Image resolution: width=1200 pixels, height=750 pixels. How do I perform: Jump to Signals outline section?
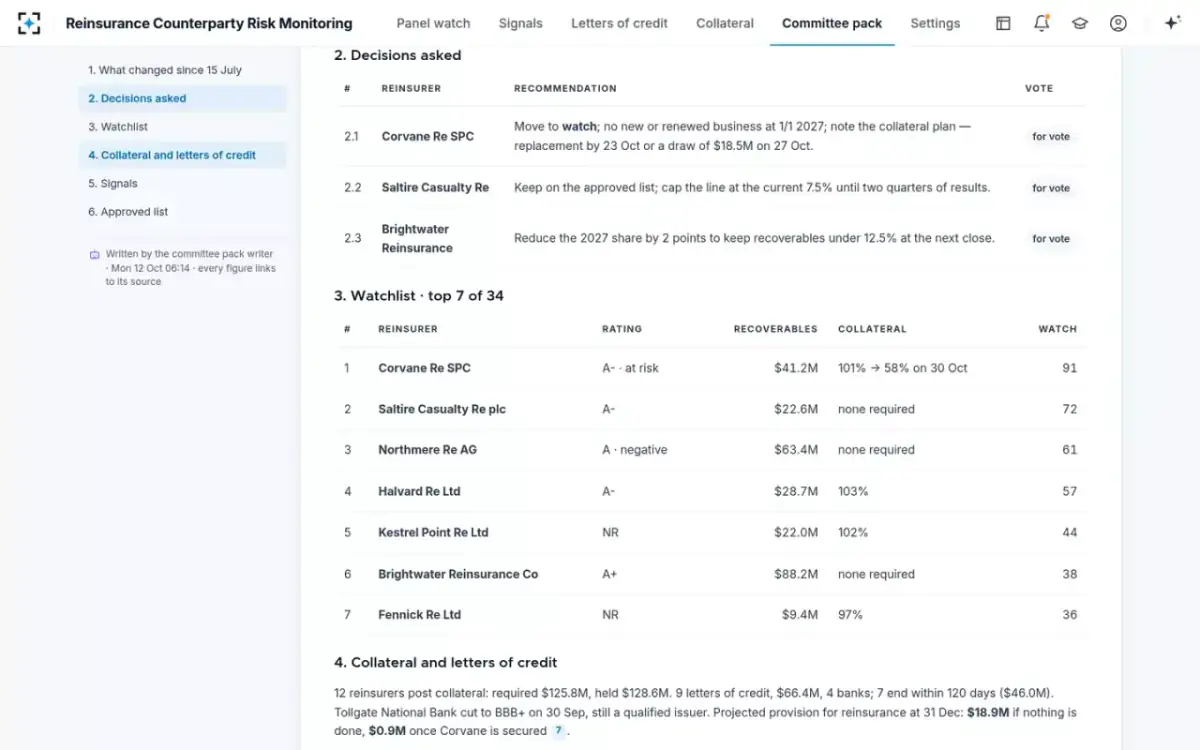182,183
